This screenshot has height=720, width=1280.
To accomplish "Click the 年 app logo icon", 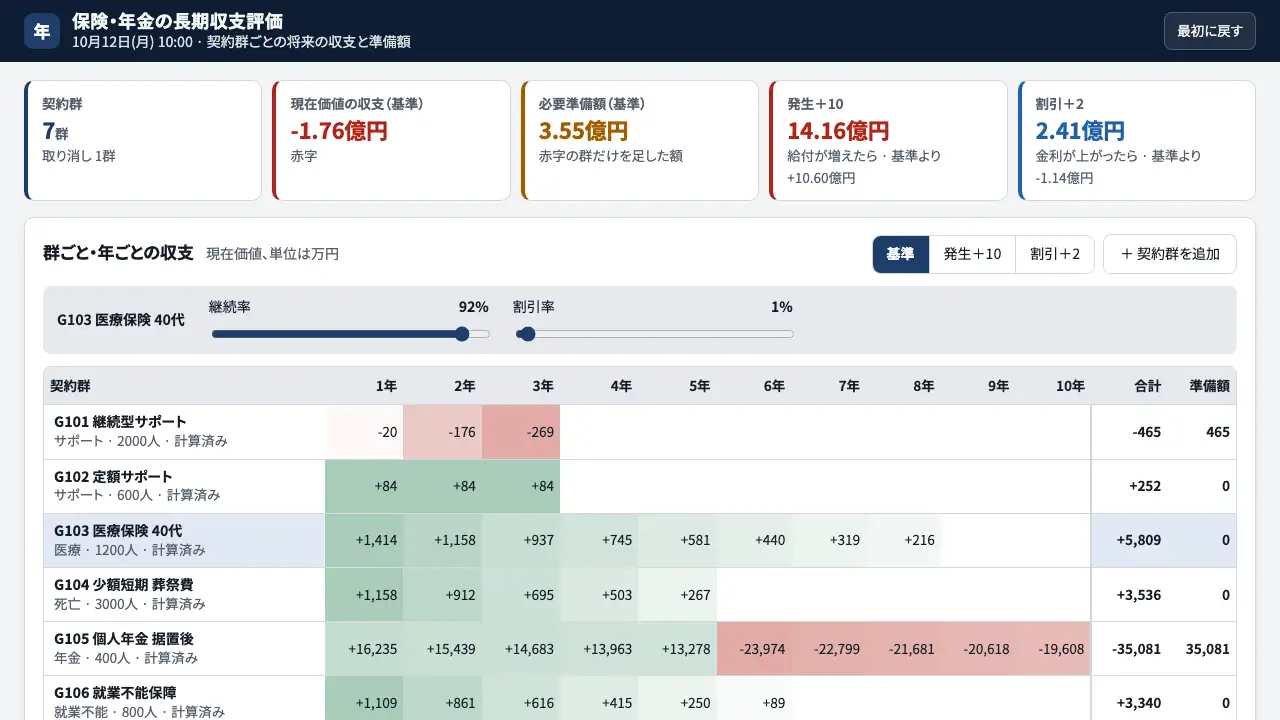I will [42, 31].
